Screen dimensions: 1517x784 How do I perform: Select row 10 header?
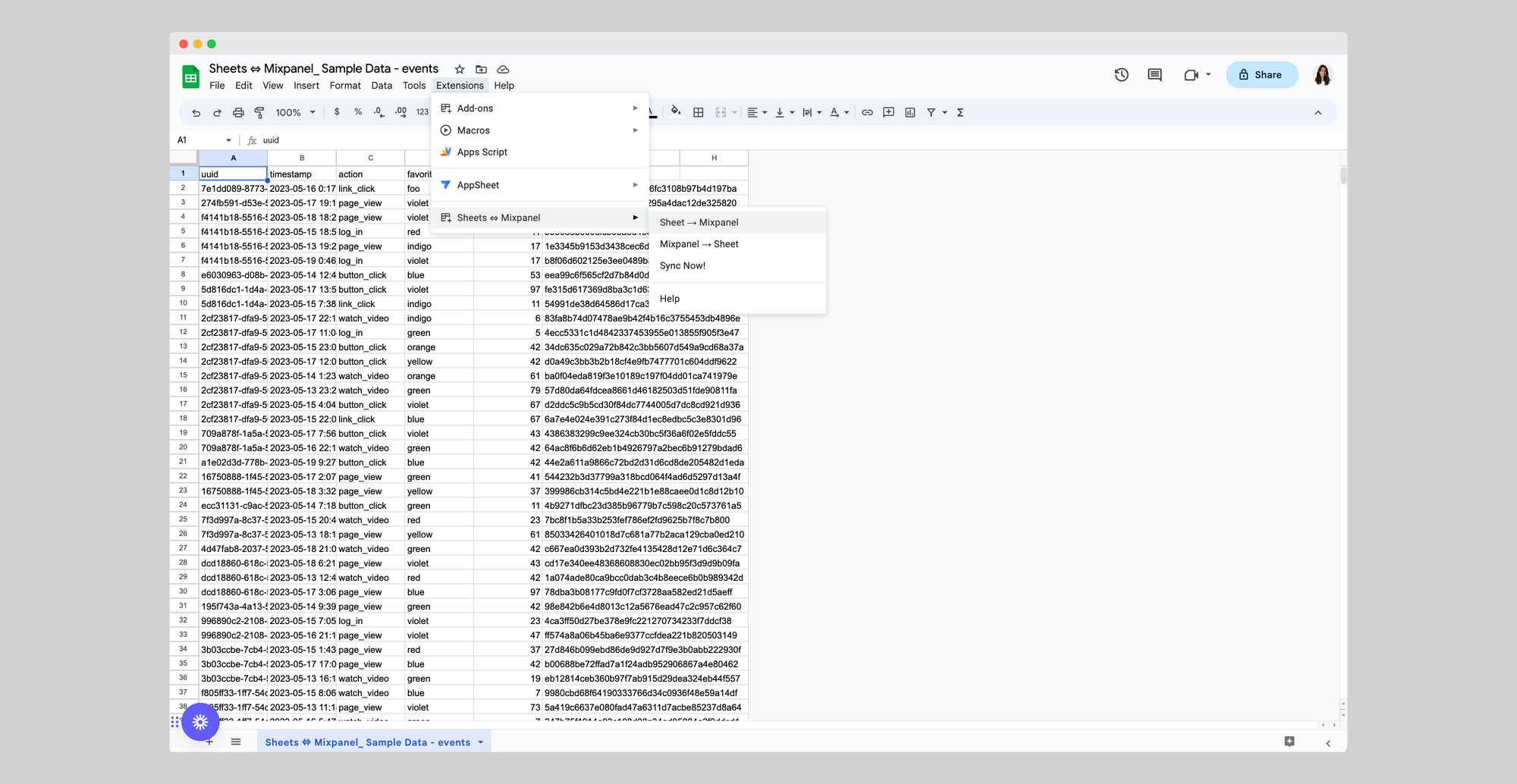(x=184, y=303)
